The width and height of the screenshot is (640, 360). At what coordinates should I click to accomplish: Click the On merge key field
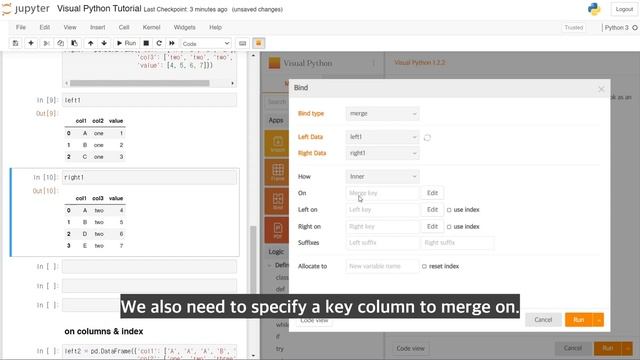(x=382, y=193)
